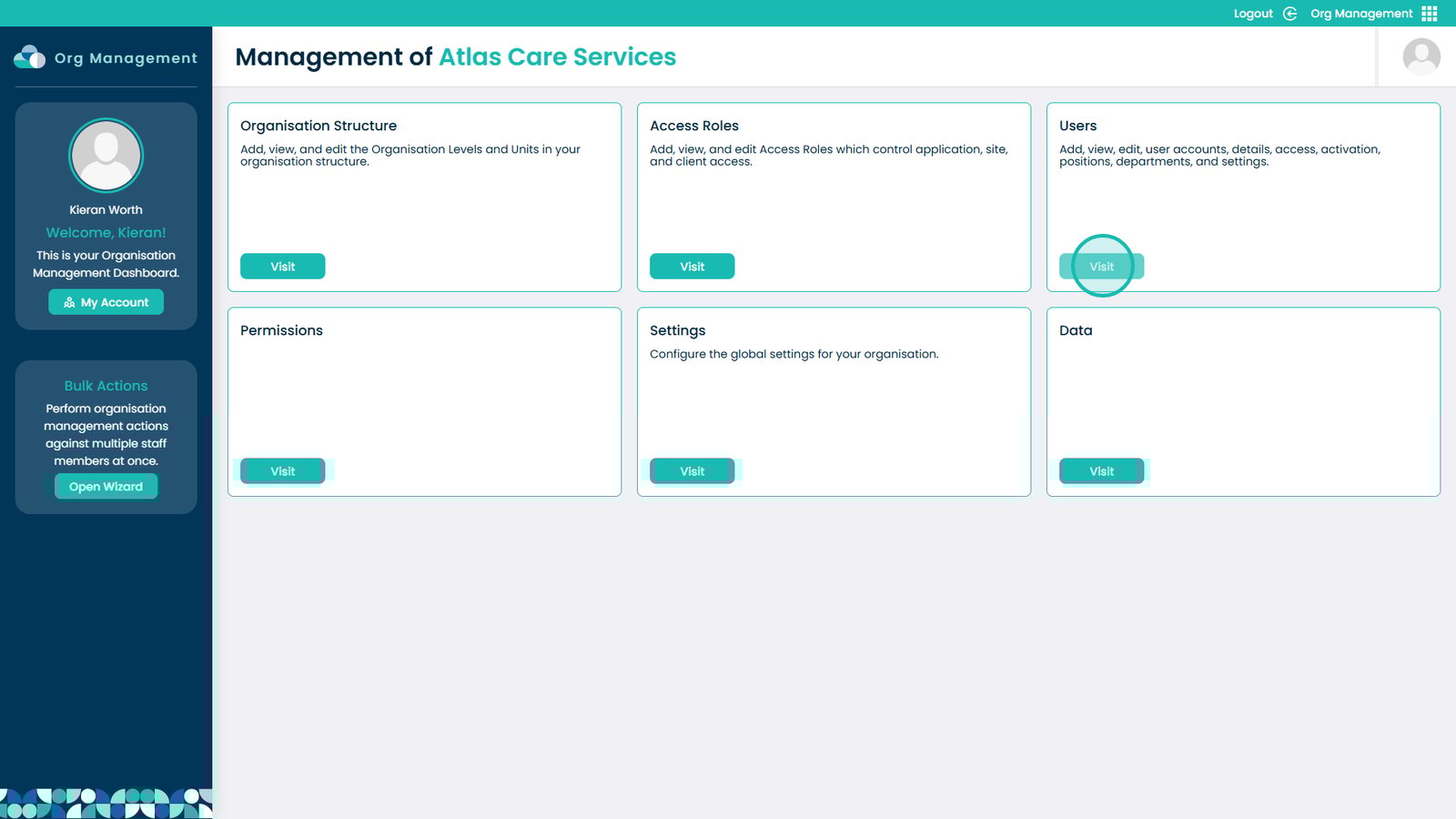Click the Logout arrow icon

pyautogui.click(x=1289, y=14)
